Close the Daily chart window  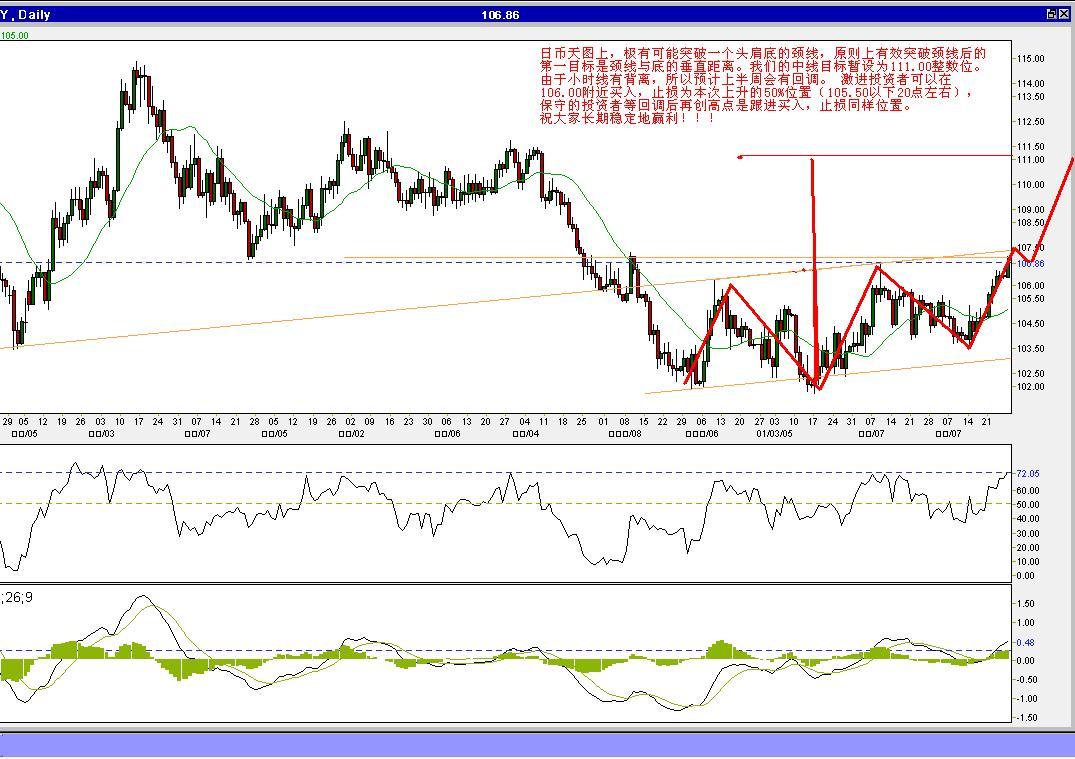coord(1065,14)
